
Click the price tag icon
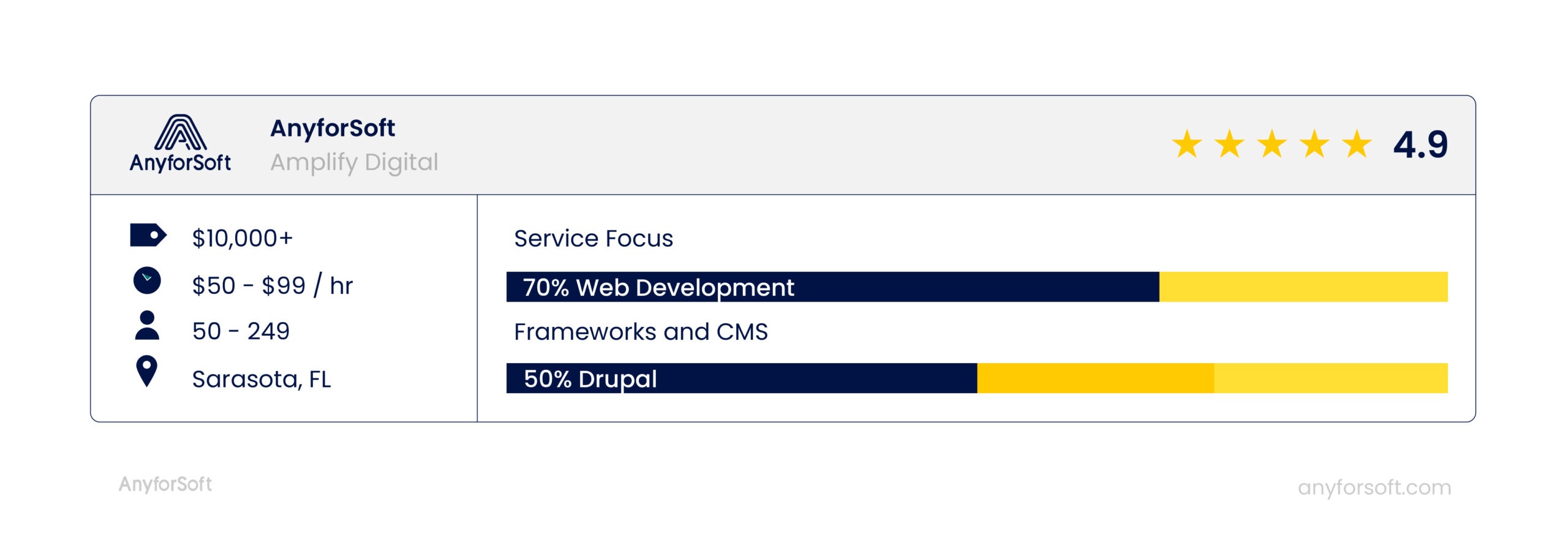click(148, 235)
